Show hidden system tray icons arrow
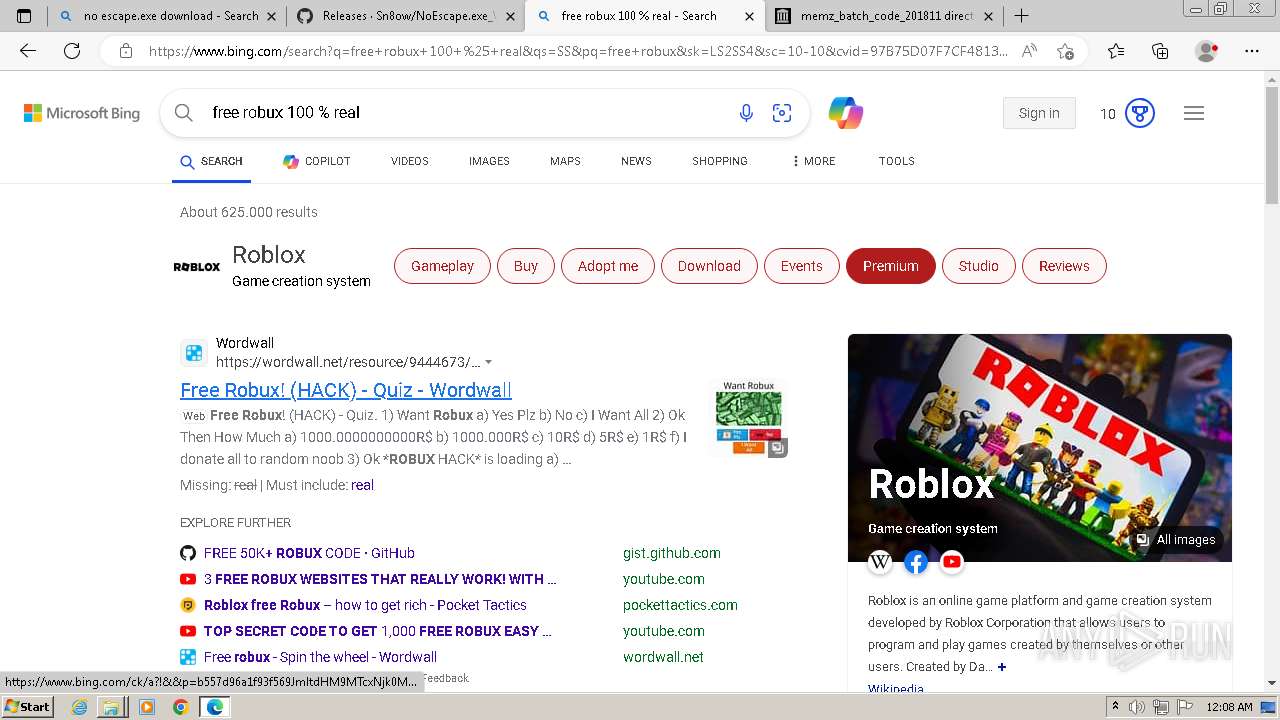Viewport: 1280px width, 720px height. (x=1115, y=707)
